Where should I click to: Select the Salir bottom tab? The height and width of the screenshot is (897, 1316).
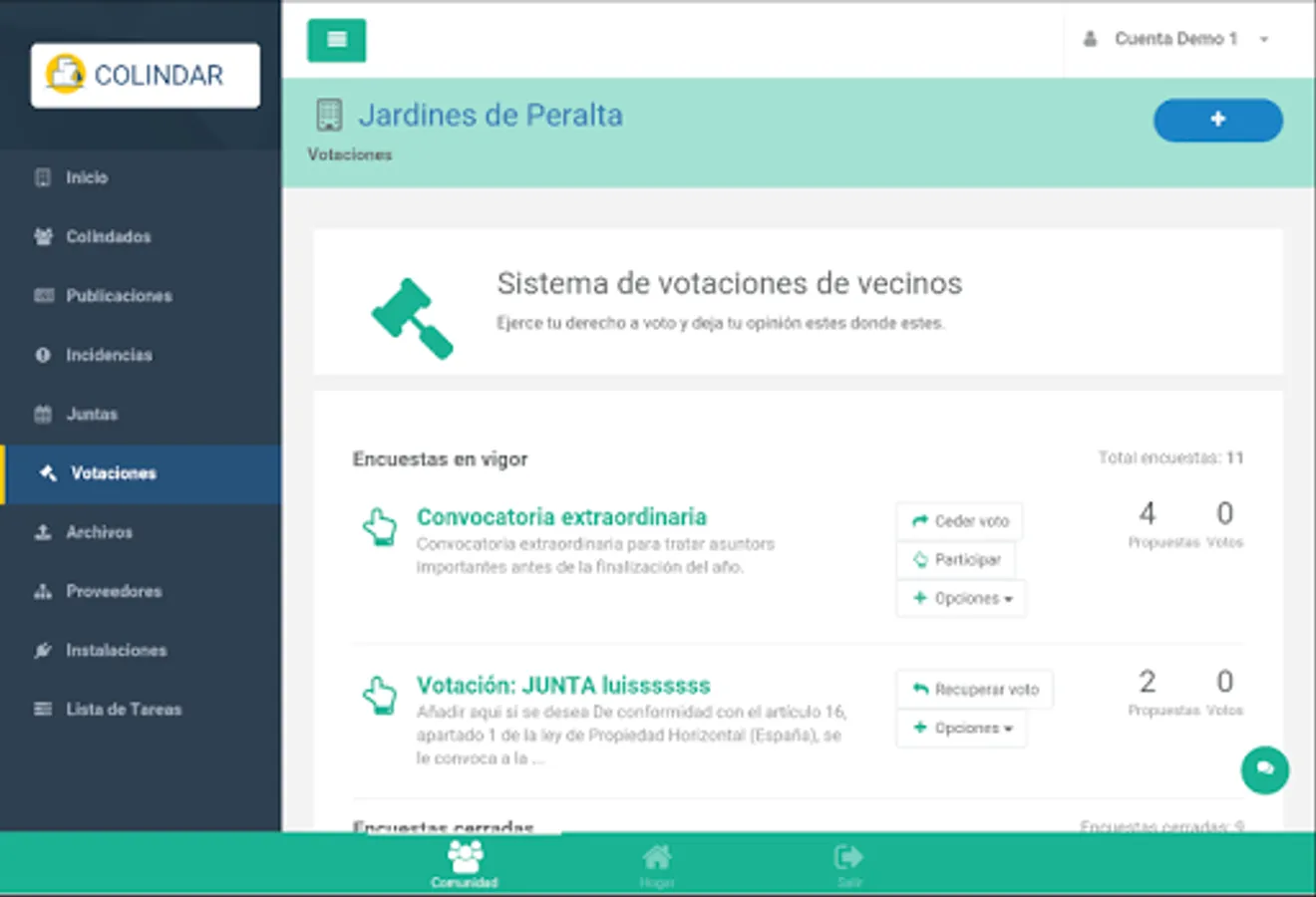point(848,864)
